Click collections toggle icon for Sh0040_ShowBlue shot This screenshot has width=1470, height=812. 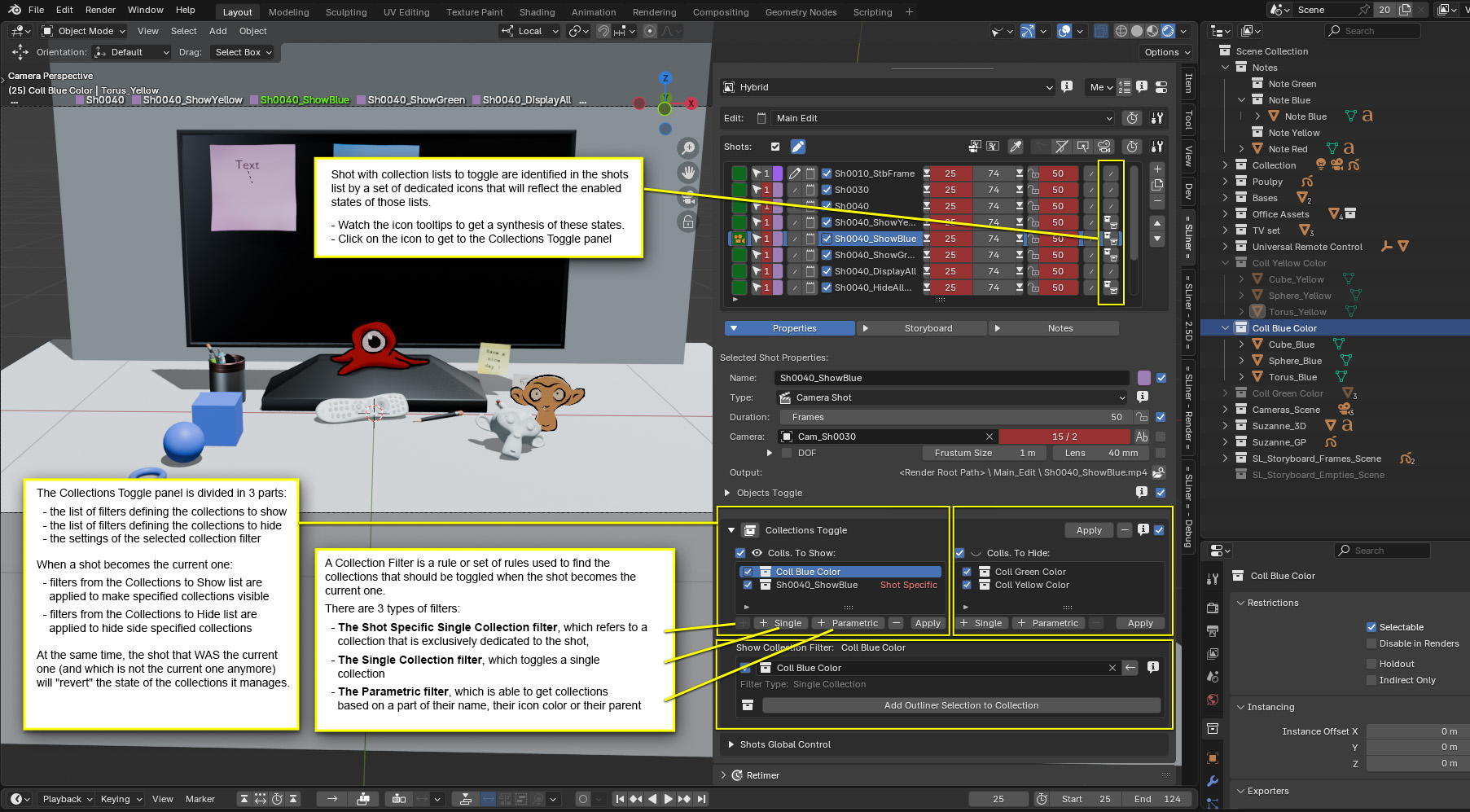pyautogui.click(x=1110, y=239)
